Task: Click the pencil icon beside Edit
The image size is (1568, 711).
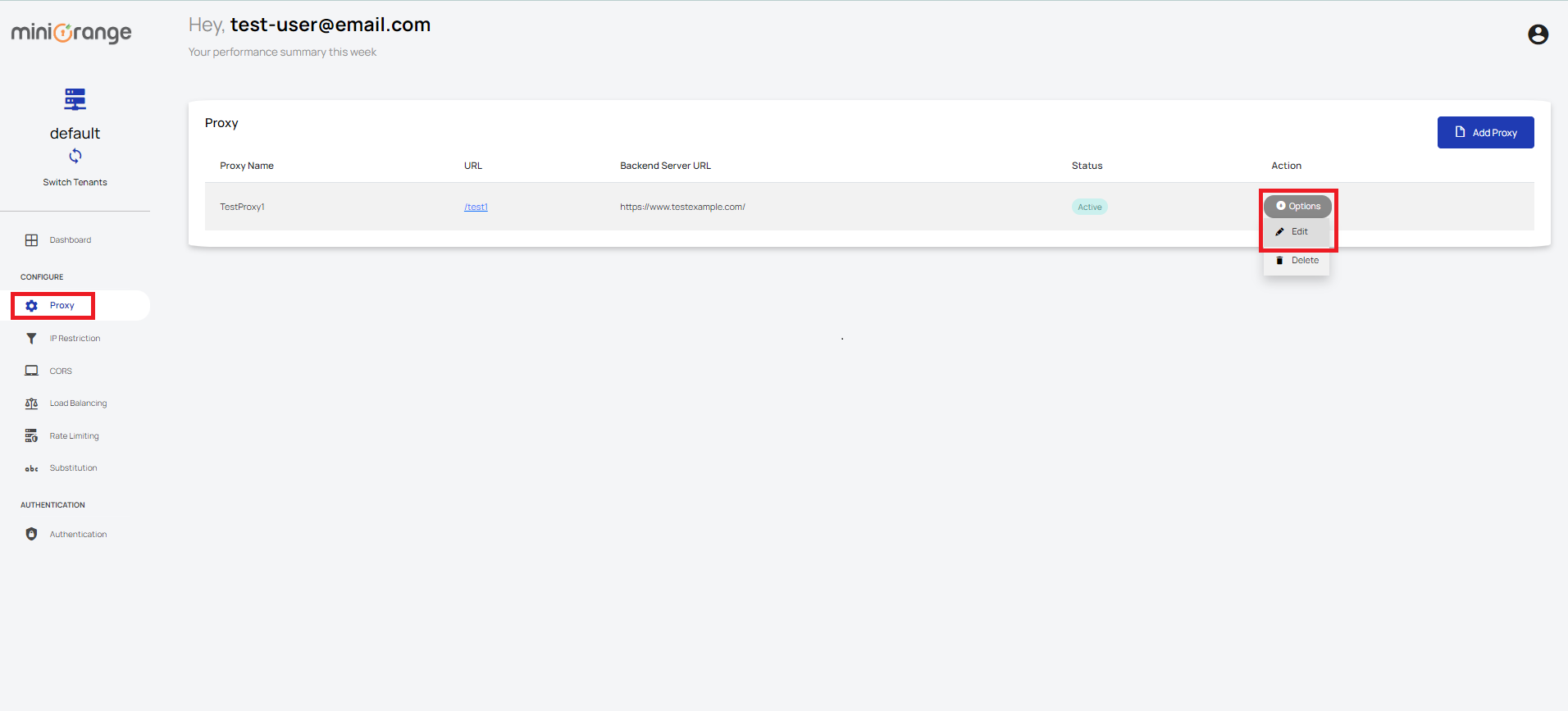Action: coord(1279,232)
